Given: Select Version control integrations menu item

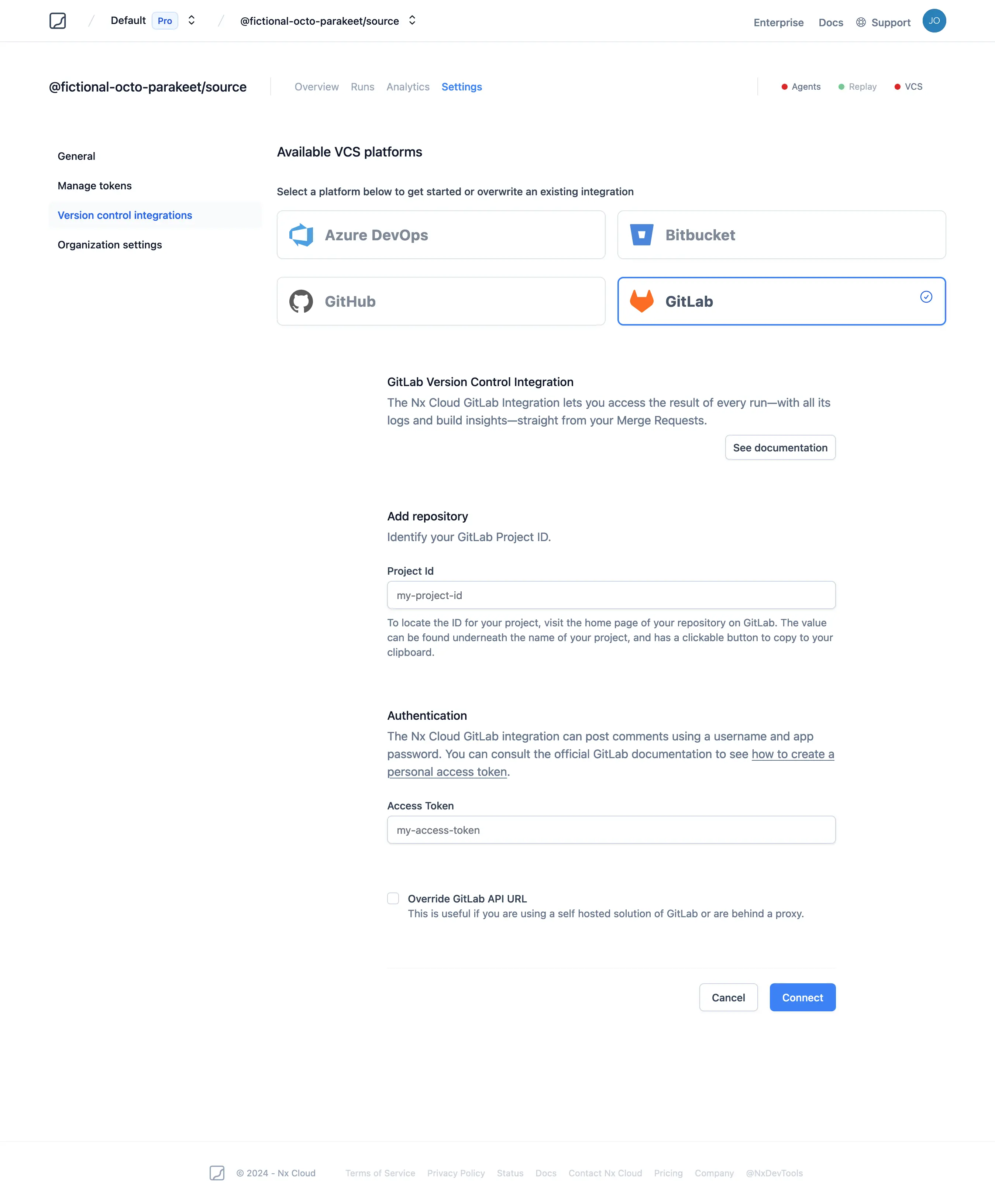Looking at the screenshot, I should 124,214.
